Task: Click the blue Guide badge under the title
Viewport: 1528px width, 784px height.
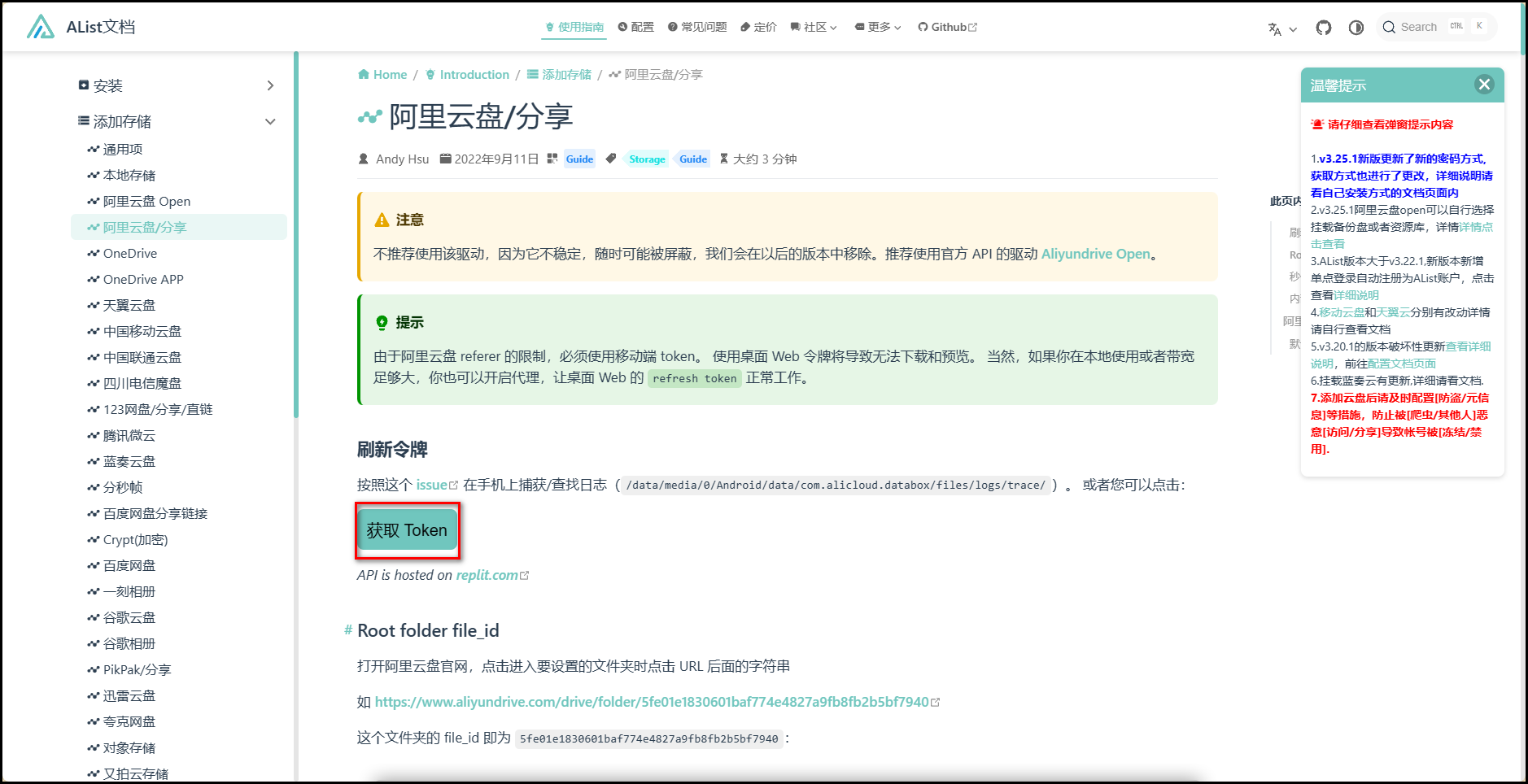Action: (x=578, y=159)
